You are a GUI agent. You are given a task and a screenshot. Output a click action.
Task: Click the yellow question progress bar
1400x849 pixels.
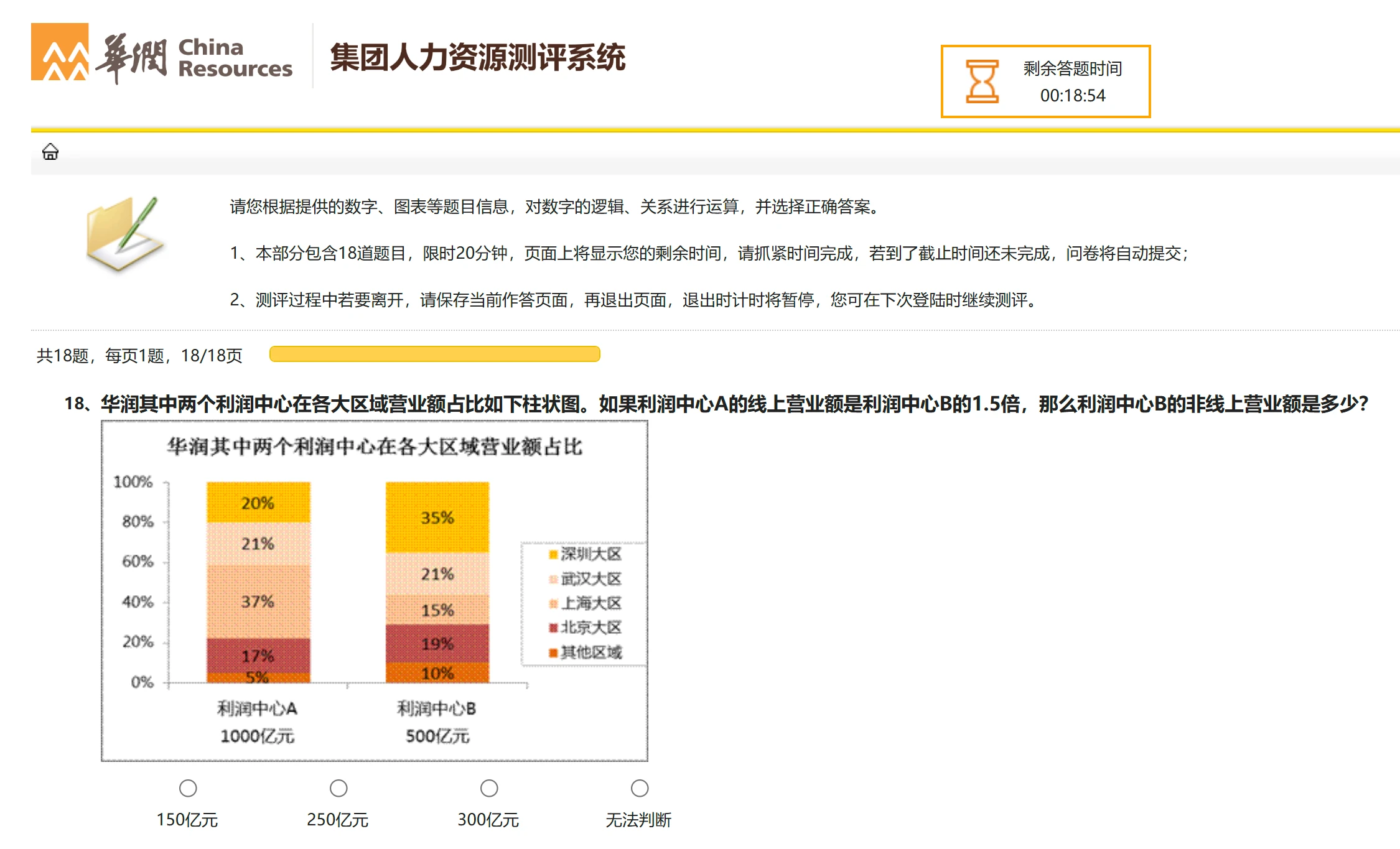pyautogui.click(x=434, y=355)
